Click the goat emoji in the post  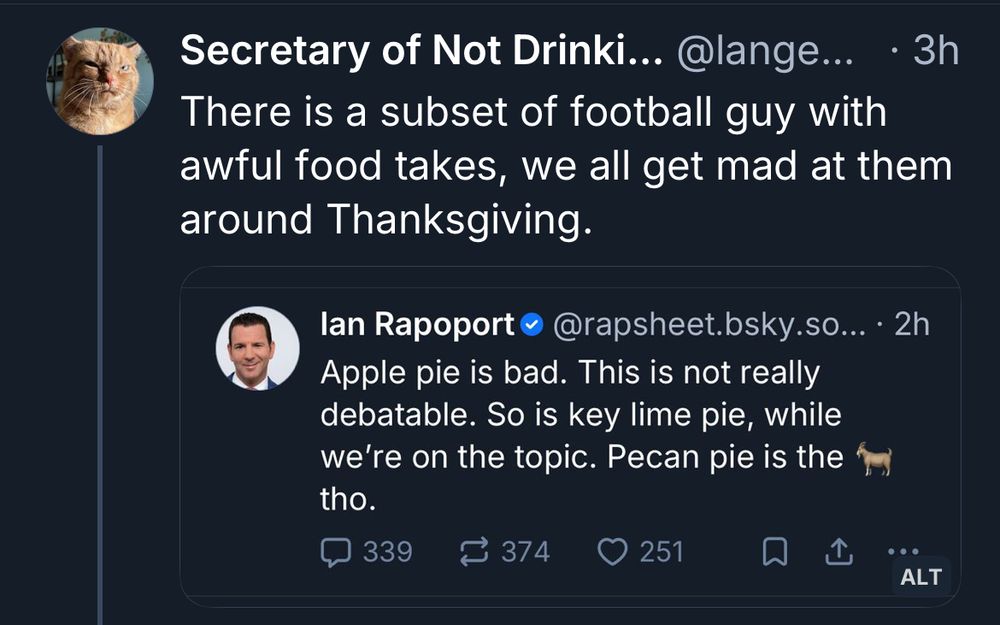pyautogui.click(x=873, y=458)
